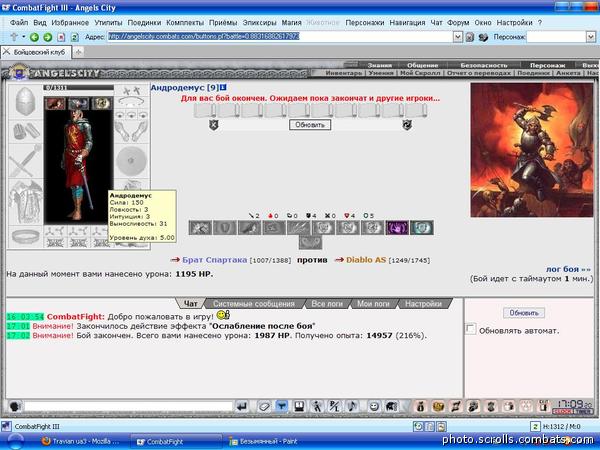Click the gloves equipment slot
This screenshot has height=450, width=600.
click(x=25, y=131)
